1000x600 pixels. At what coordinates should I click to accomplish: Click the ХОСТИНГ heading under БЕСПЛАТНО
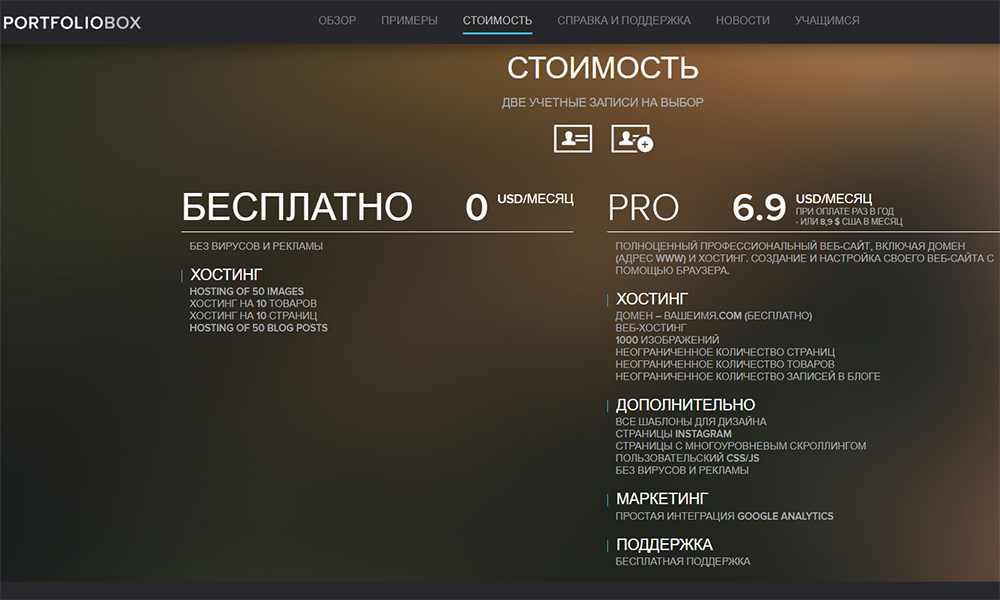(x=226, y=274)
